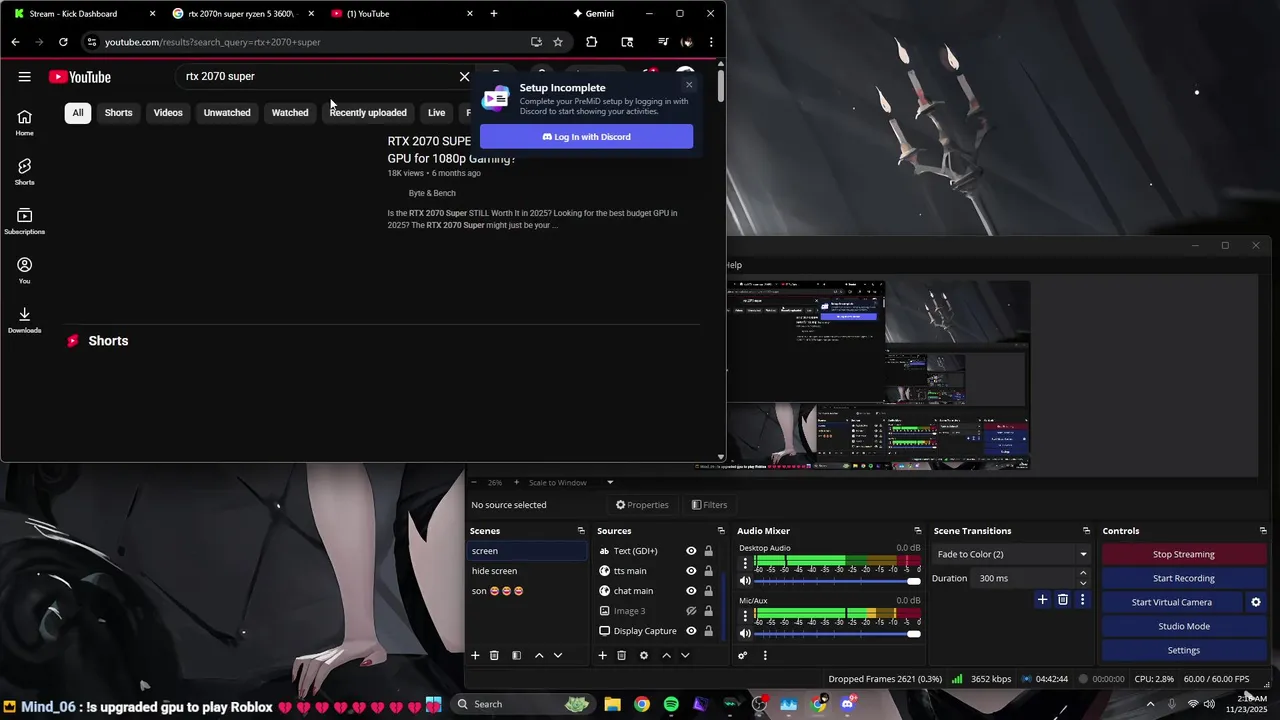Select the hide screen scene

point(527,571)
